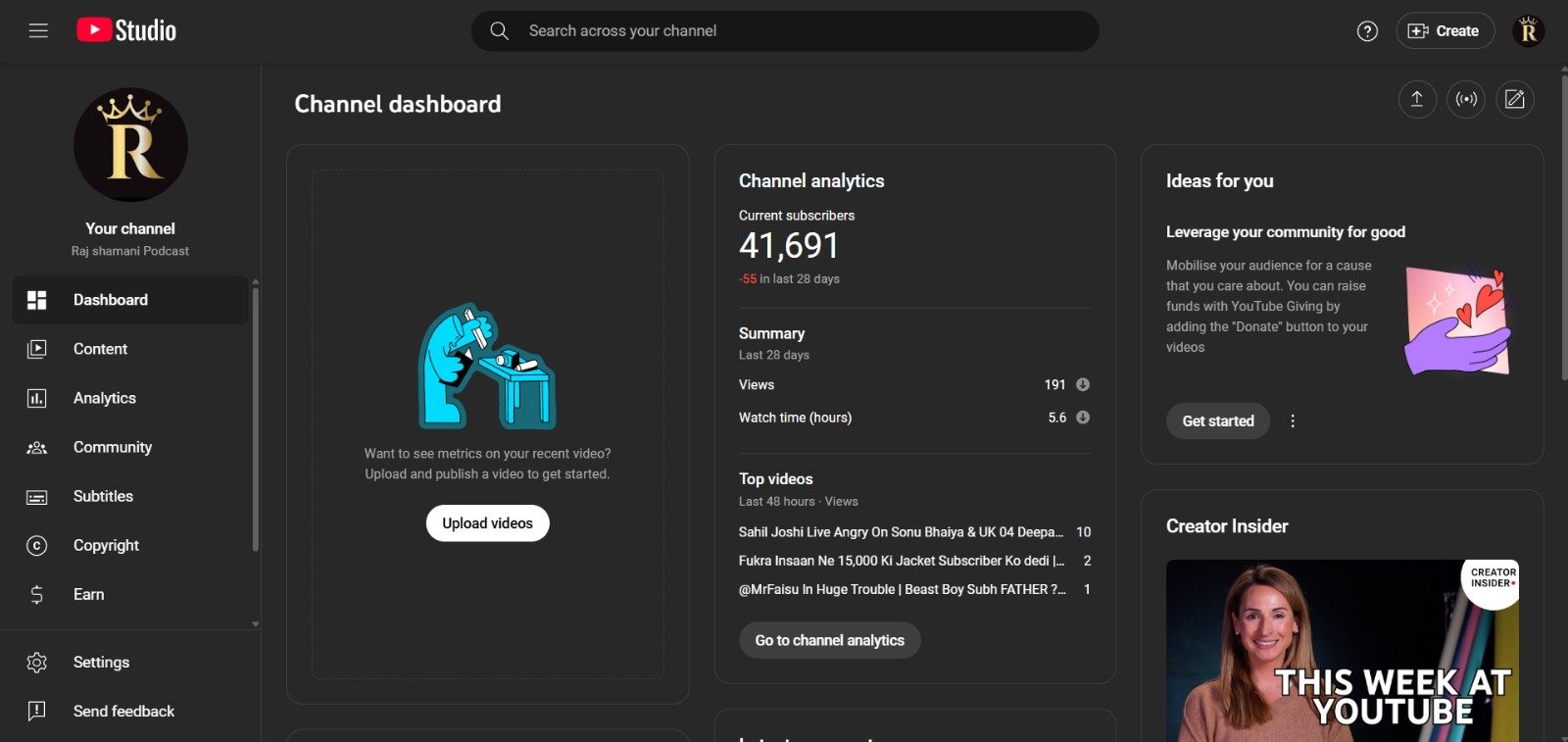This screenshot has height=742, width=1568.
Task: Open the help question mark icon
Action: coord(1367,31)
